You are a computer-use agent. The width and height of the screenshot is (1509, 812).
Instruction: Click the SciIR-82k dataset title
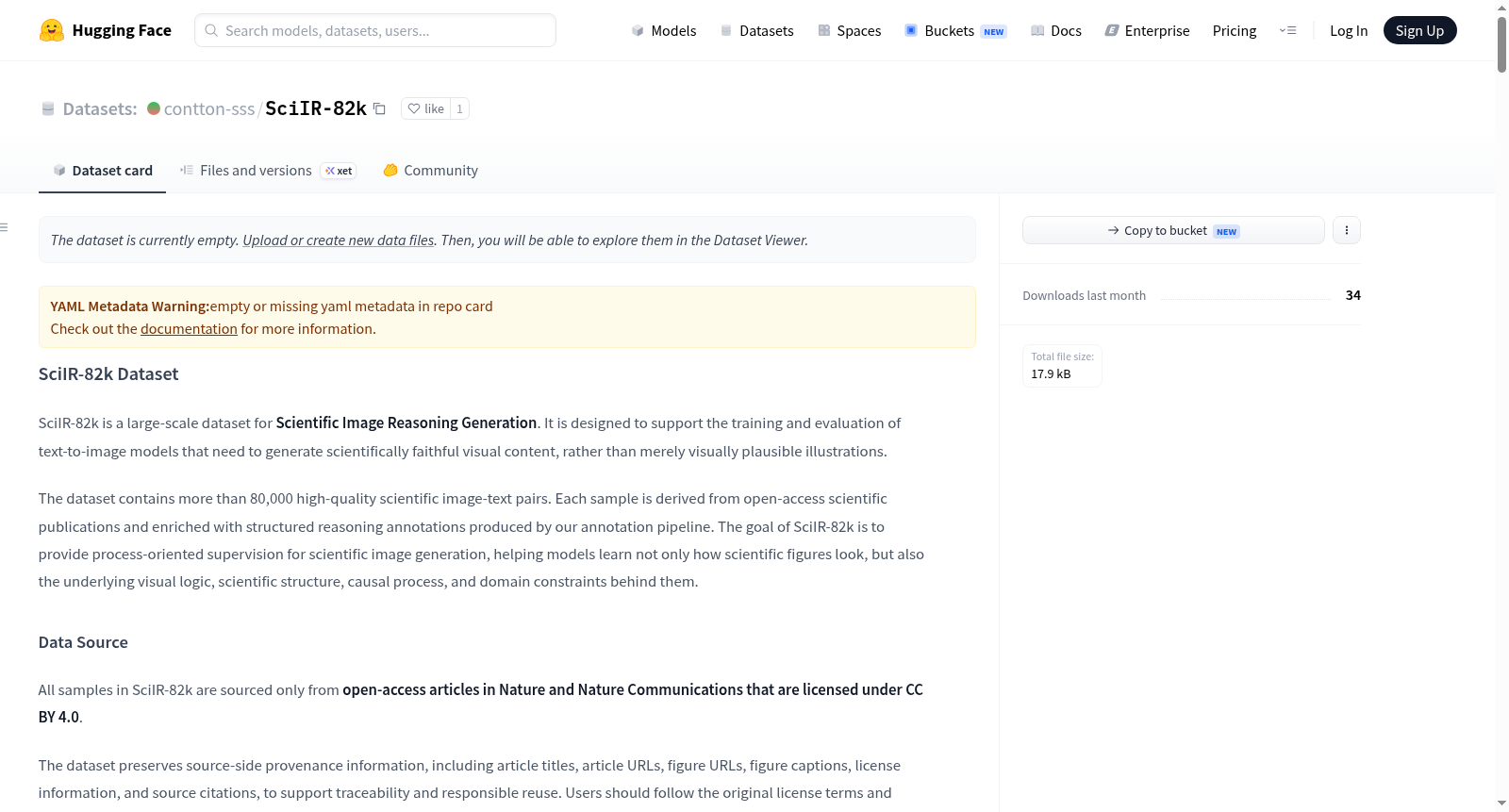pyautogui.click(x=316, y=108)
